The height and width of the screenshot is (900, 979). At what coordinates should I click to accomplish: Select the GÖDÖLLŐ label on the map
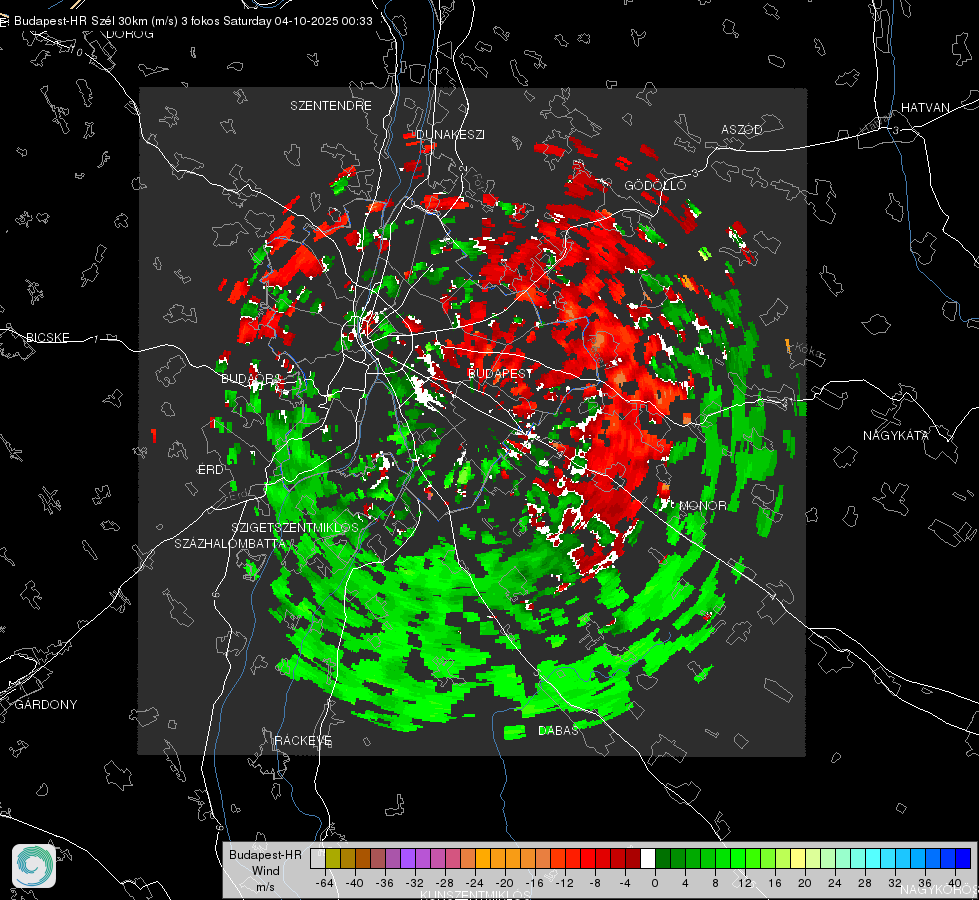pos(655,185)
